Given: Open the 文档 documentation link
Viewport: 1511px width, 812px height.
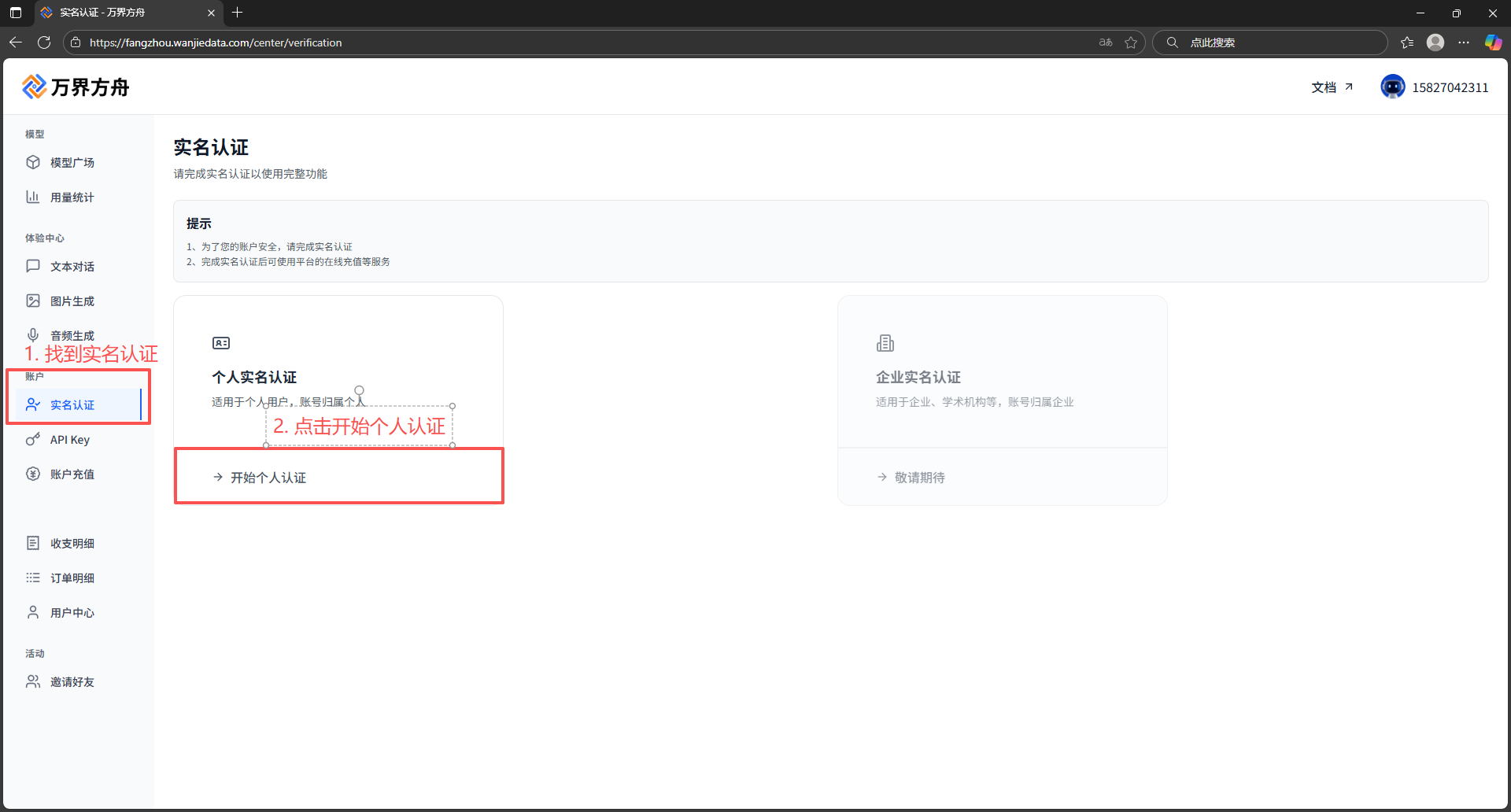Looking at the screenshot, I should [x=1332, y=87].
